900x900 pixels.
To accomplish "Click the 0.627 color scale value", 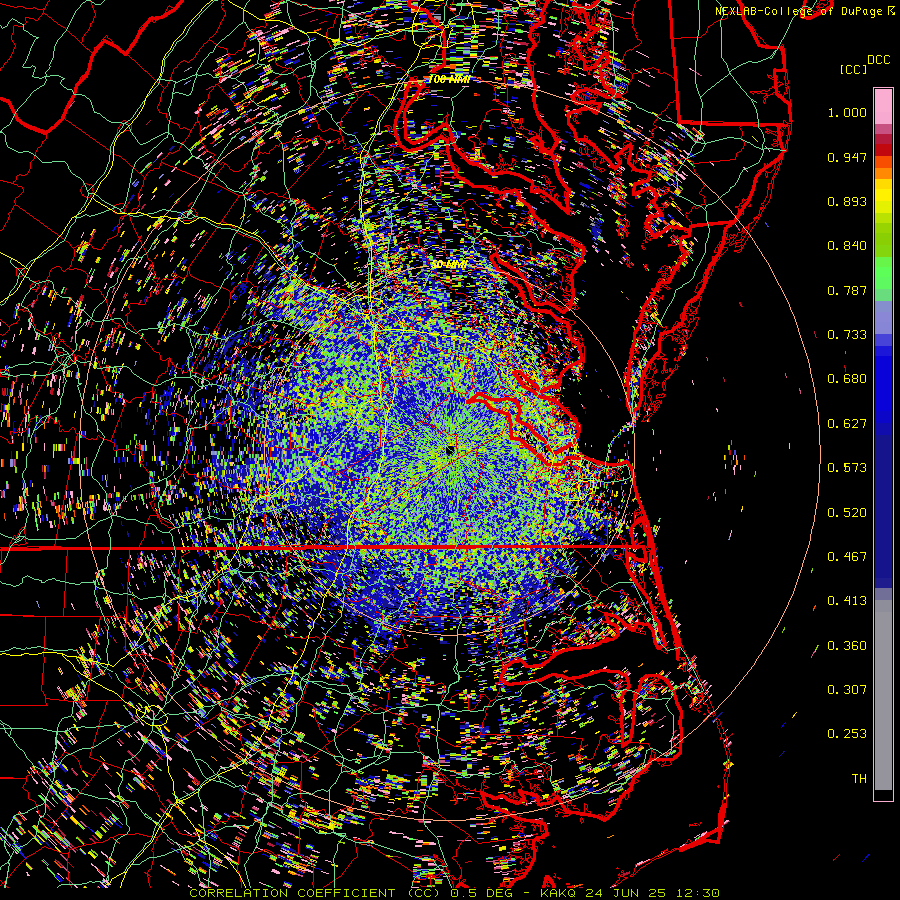I will [847, 424].
